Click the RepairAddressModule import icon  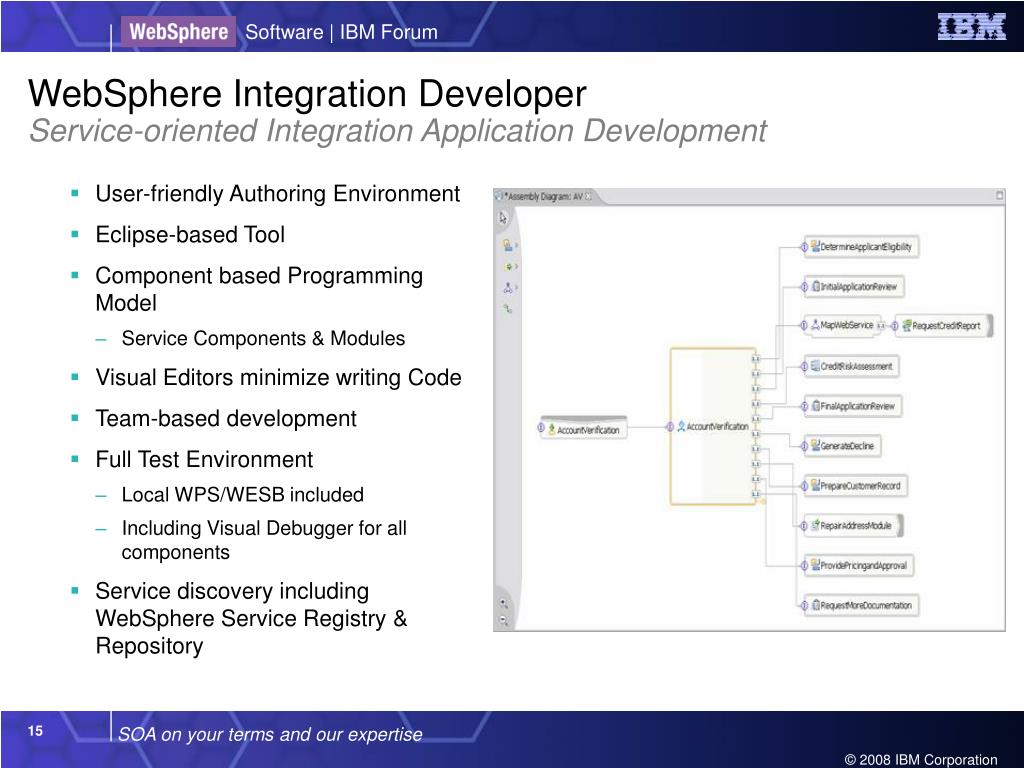815,525
